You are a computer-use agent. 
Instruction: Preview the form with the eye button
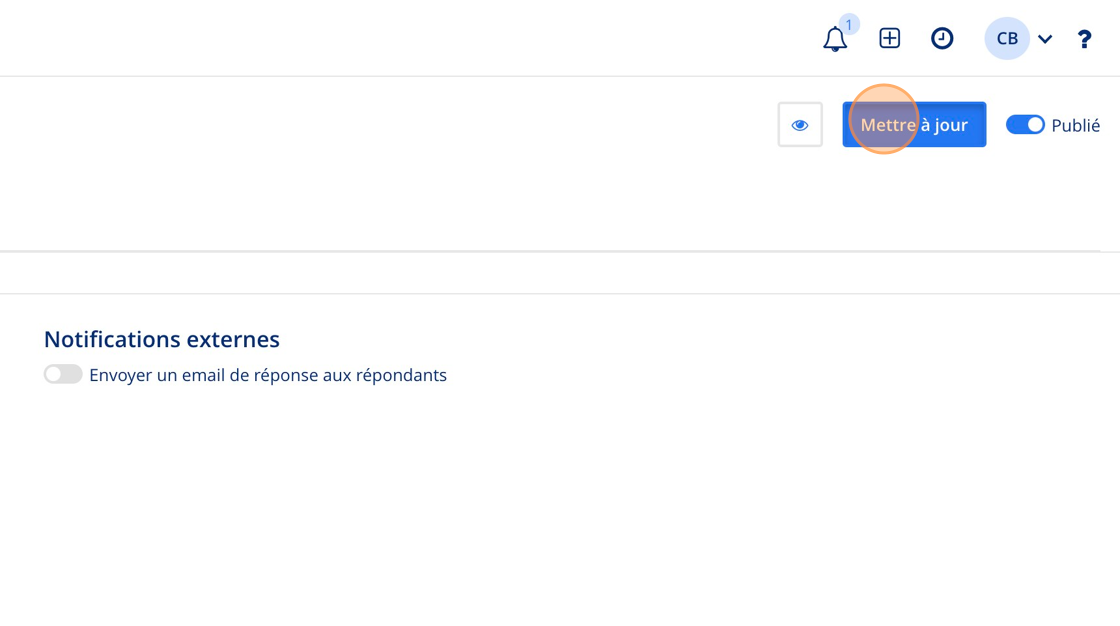(800, 124)
